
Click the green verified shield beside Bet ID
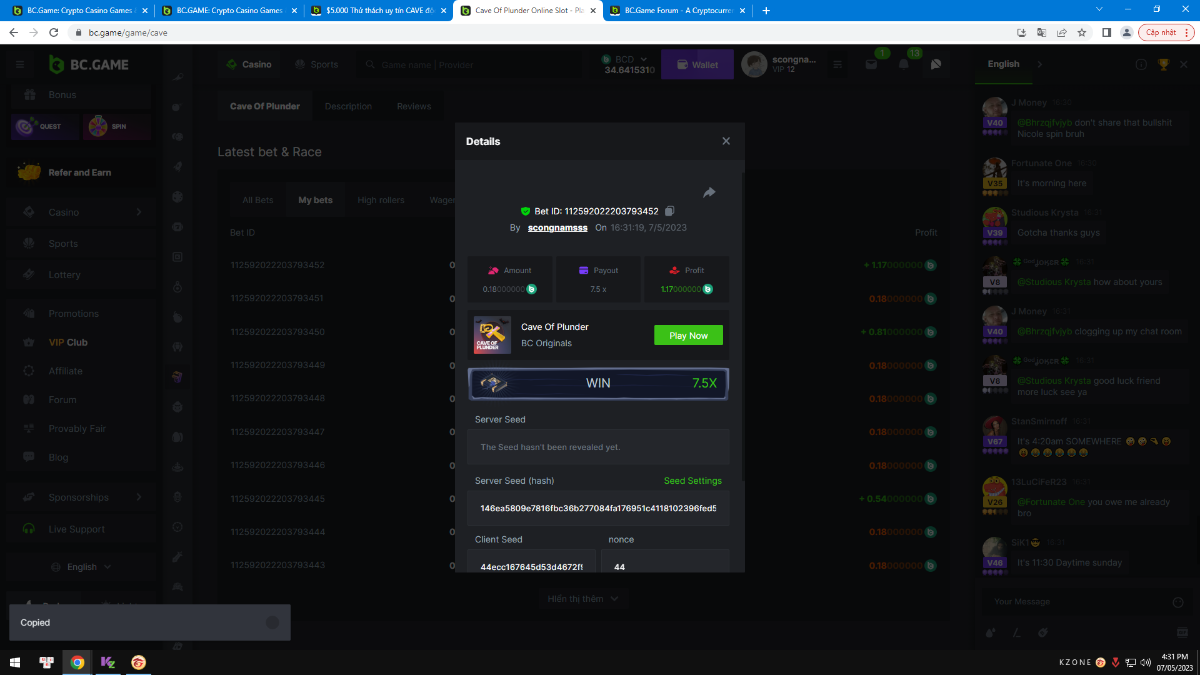tap(525, 211)
